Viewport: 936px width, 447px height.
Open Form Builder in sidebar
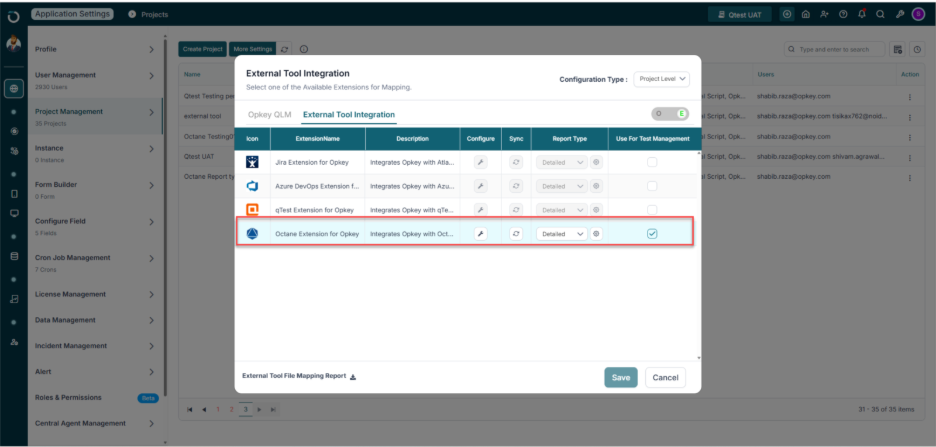[95, 190]
